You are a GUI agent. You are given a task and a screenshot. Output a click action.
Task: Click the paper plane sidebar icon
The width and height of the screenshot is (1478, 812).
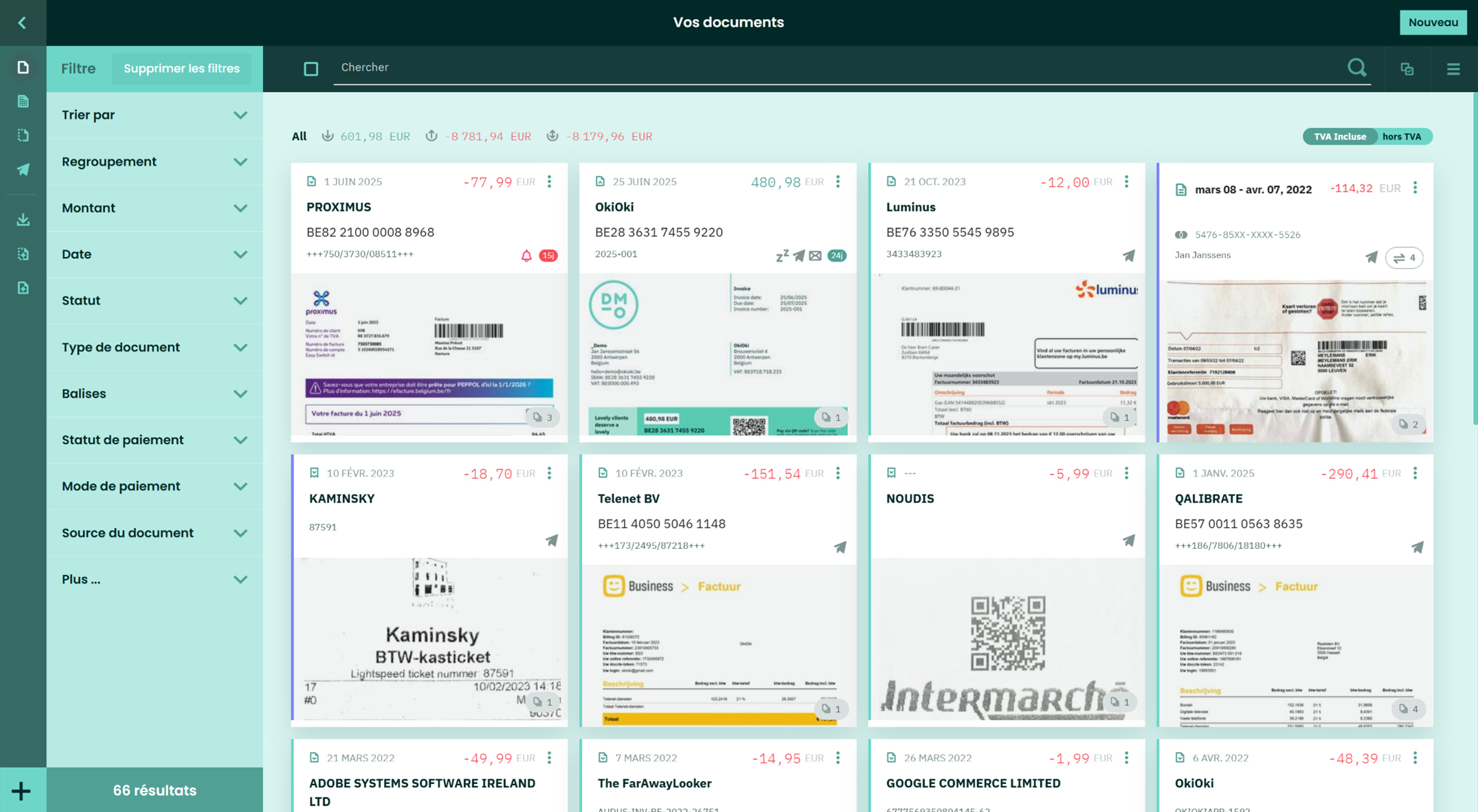coord(23,169)
